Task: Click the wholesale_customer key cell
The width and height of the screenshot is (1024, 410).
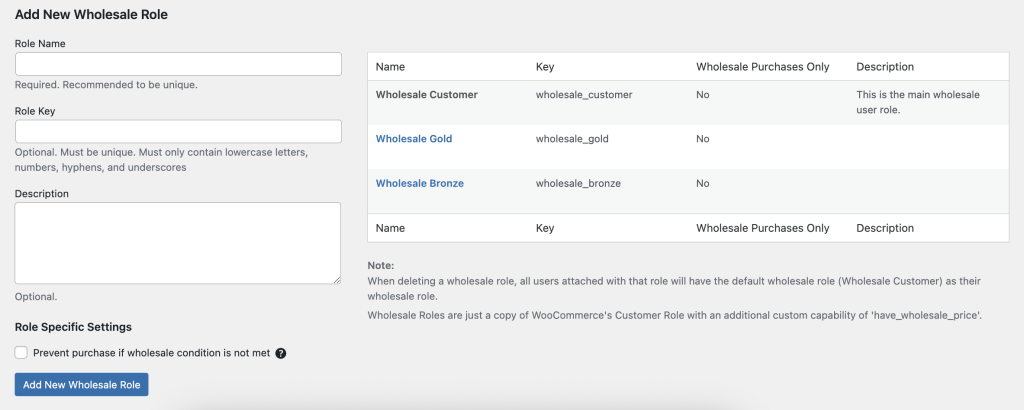Action: tap(584, 95)
